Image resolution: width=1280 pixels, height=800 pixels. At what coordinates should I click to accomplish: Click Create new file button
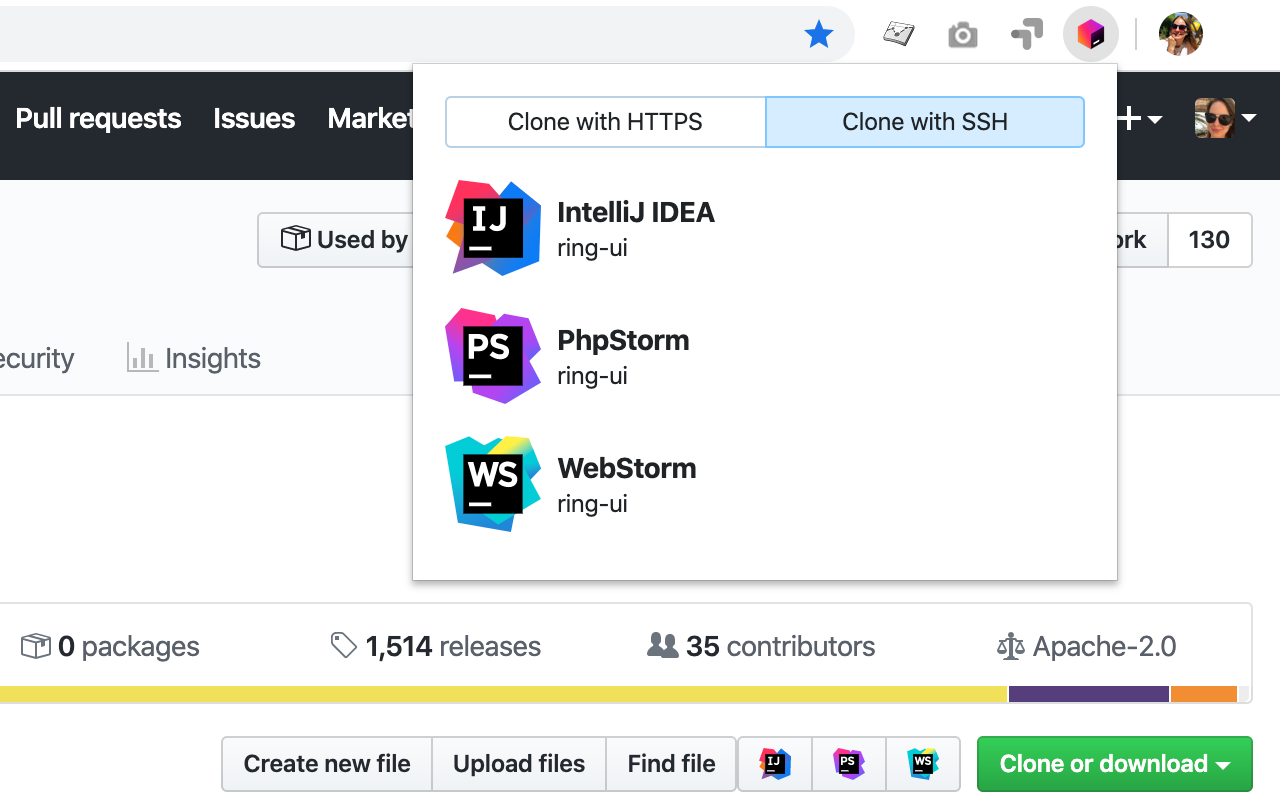point(327,764)
